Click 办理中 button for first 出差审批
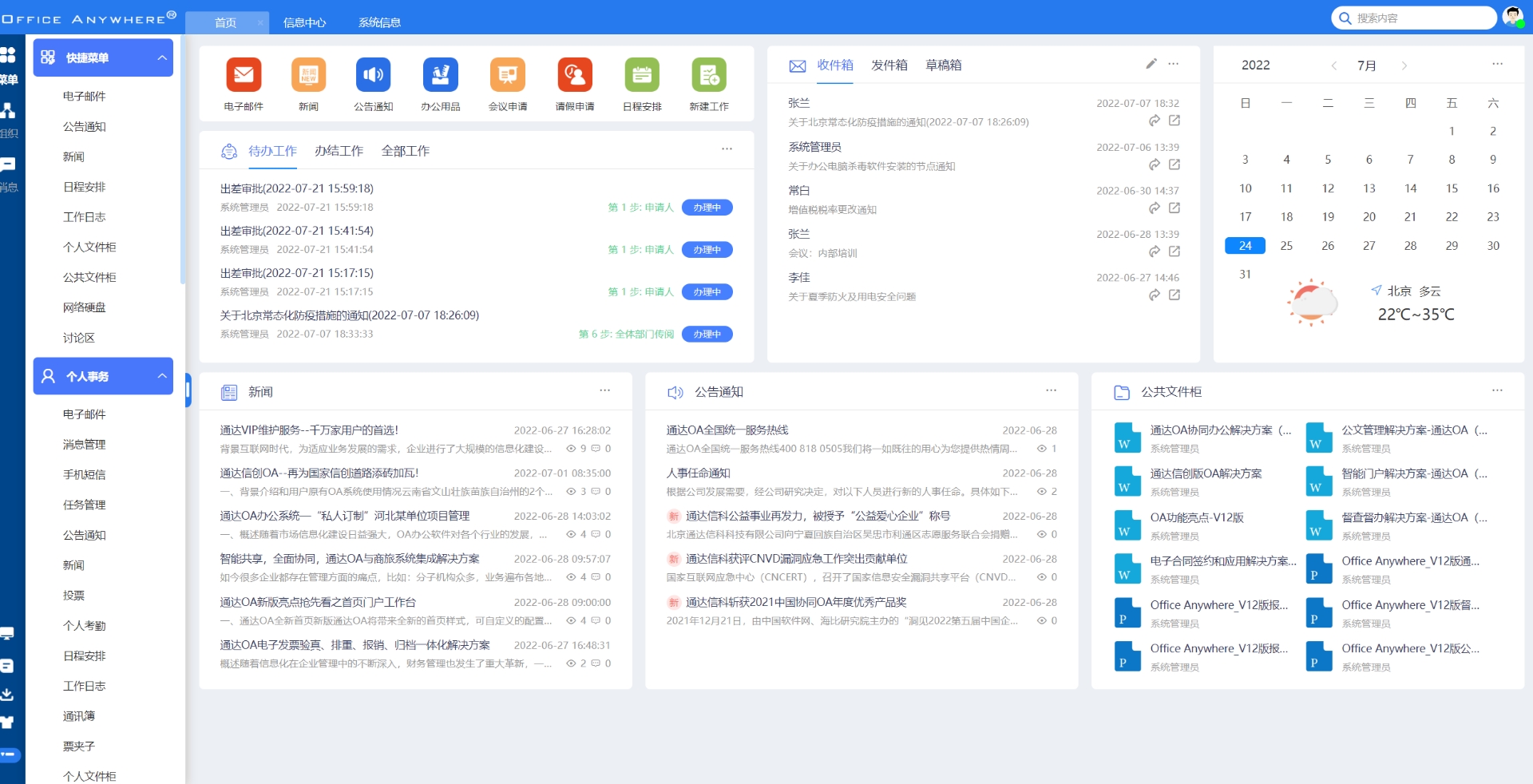This screenshot has width=1533, height=784. click(x=707, y=208)
